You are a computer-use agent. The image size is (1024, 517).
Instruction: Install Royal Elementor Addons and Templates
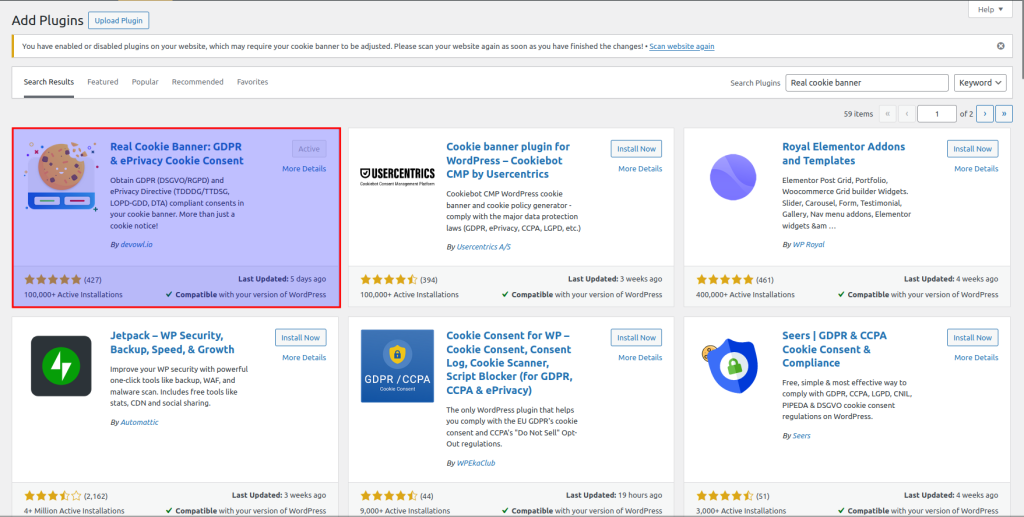(972, 149)
